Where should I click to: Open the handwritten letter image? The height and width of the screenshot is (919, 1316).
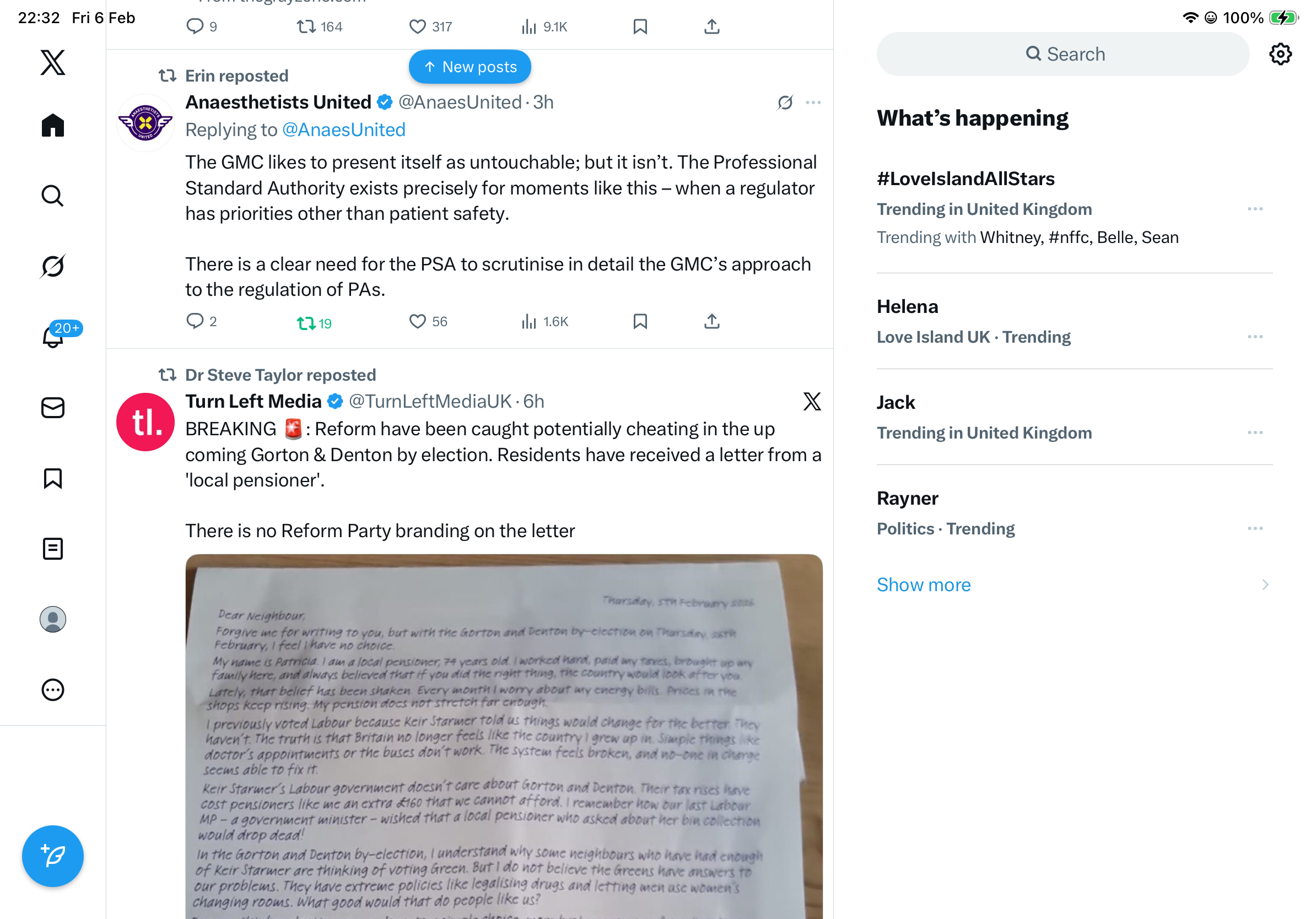[x=503, y=736]
